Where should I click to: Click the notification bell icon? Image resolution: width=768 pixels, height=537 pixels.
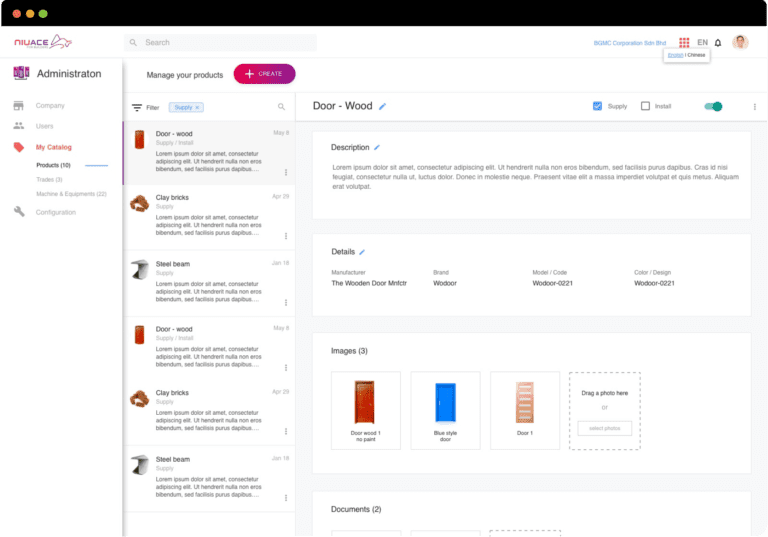coord(718,43)
